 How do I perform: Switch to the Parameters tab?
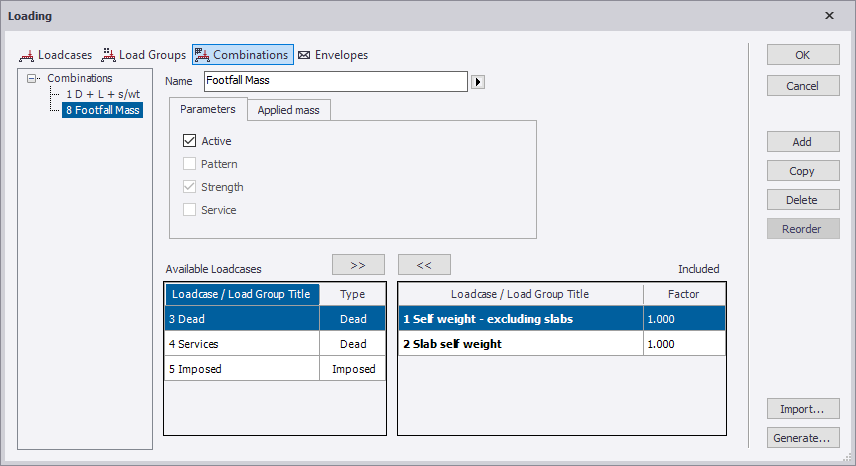(x=207, y=109)
